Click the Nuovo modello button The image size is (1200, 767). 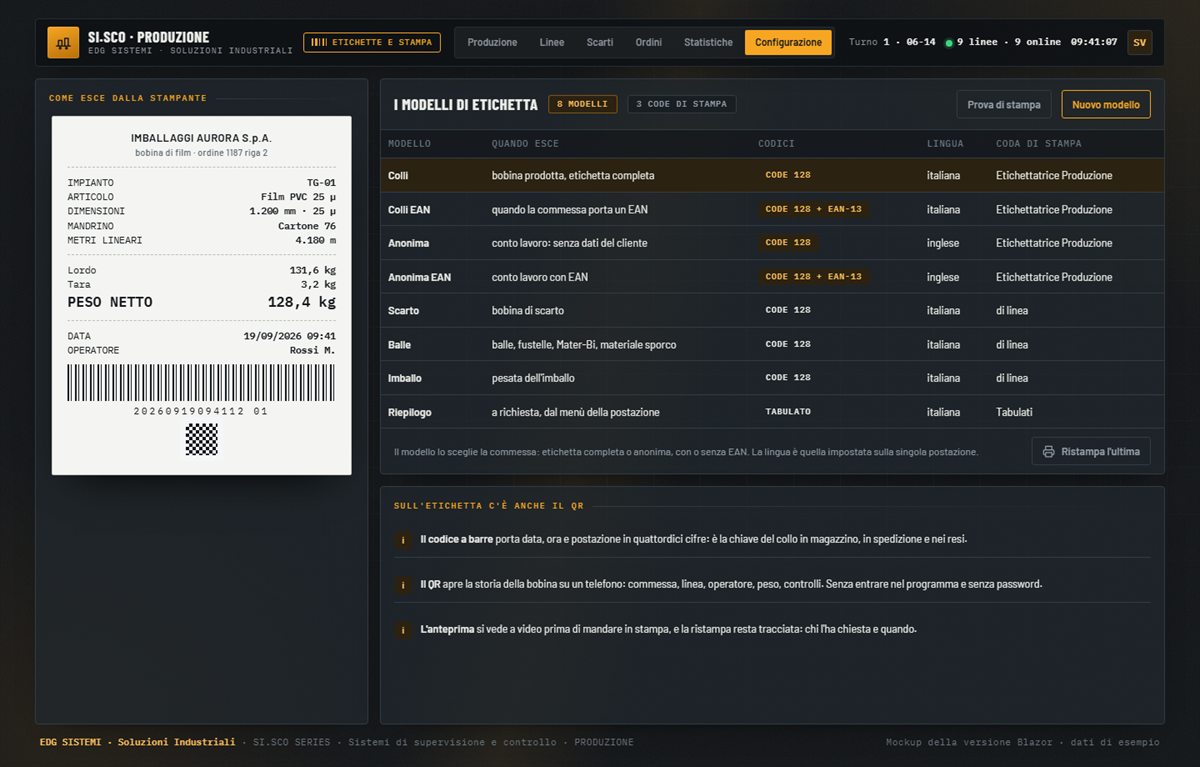[x=1106, y=104]
